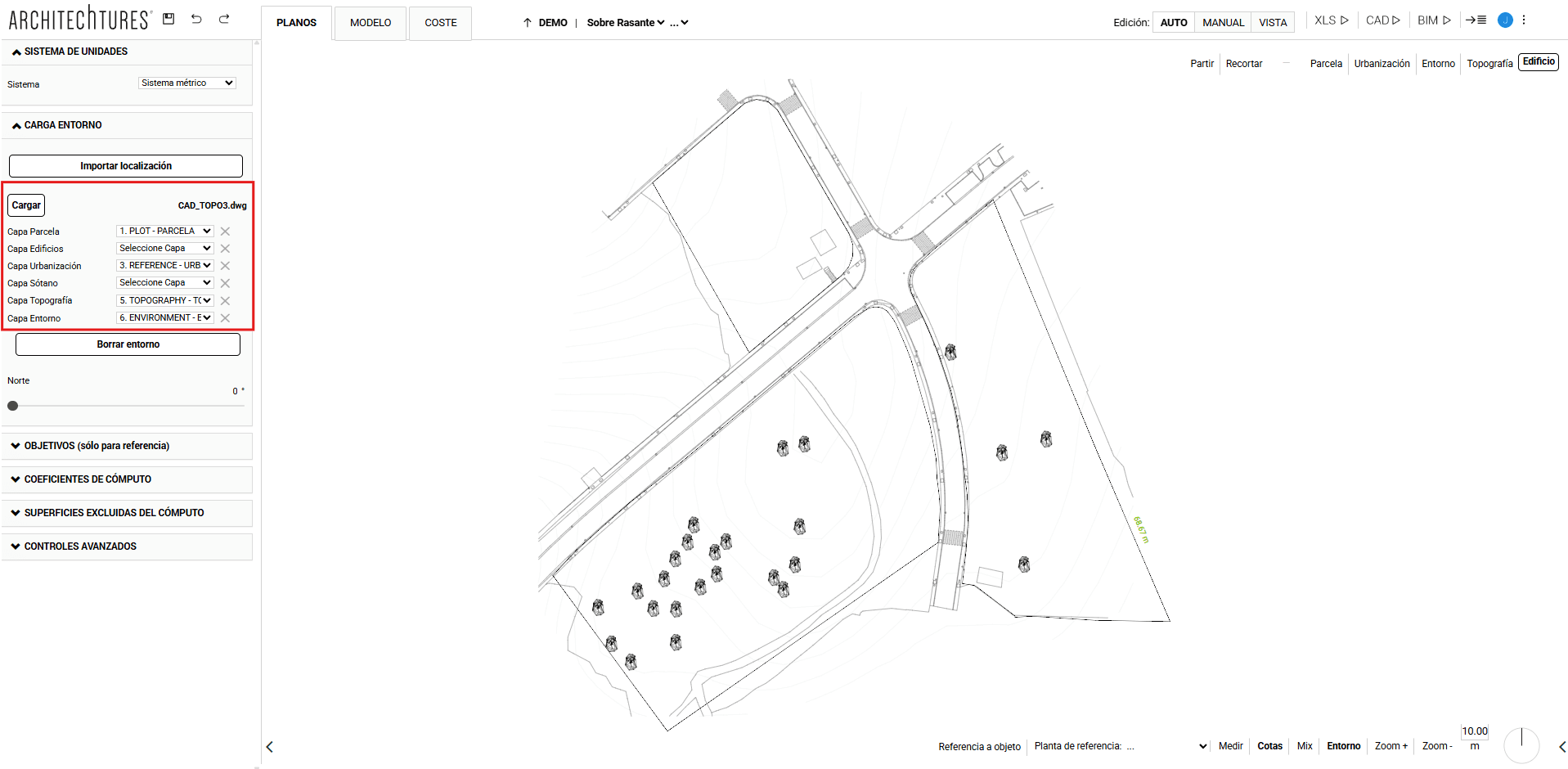Open the Capa Edificios 'Seleccione Capa' dropdown
The height and width of the screenshot is (769, 1568).
click(x=164, y=248)
